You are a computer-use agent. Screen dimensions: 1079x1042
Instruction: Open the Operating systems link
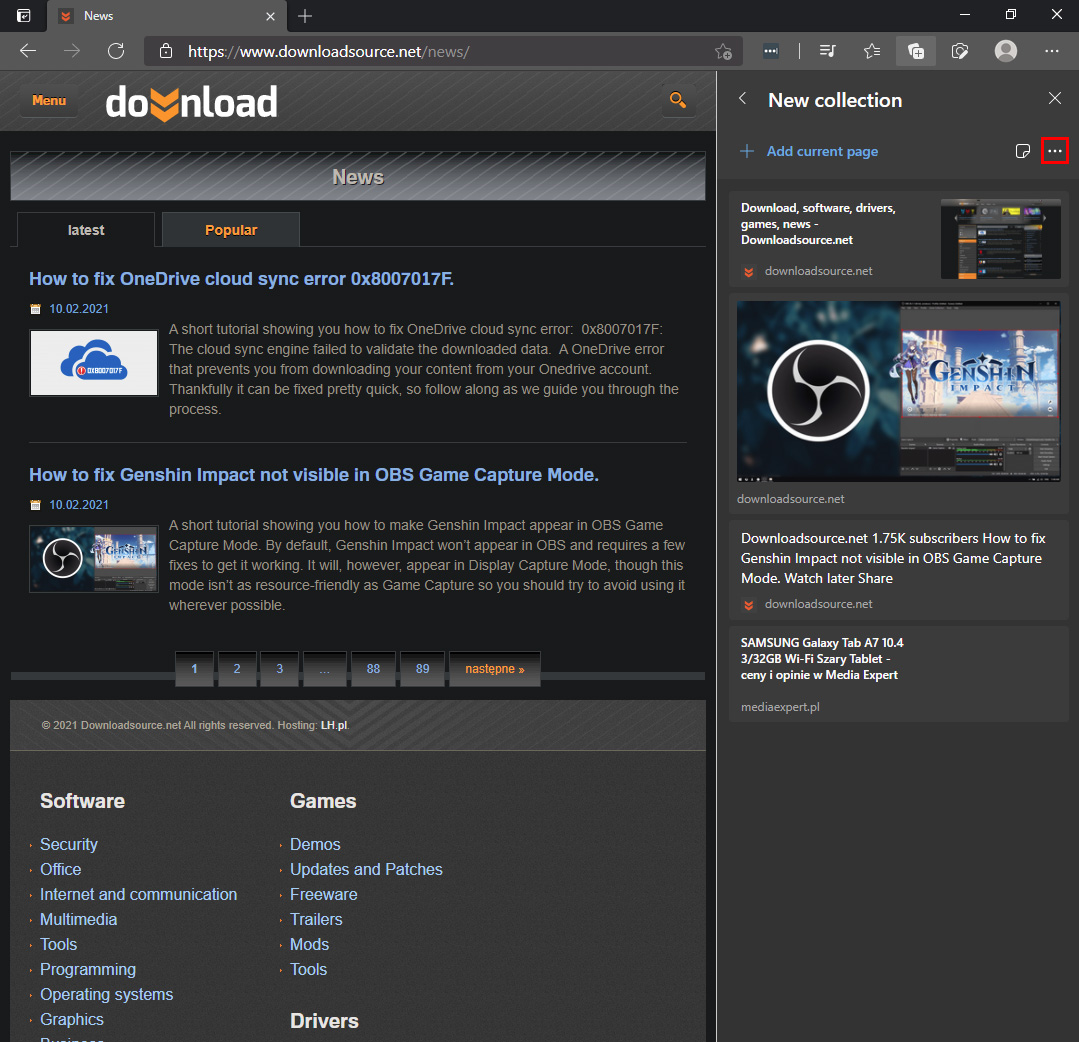pyautogui.click(x=107, y=995)
